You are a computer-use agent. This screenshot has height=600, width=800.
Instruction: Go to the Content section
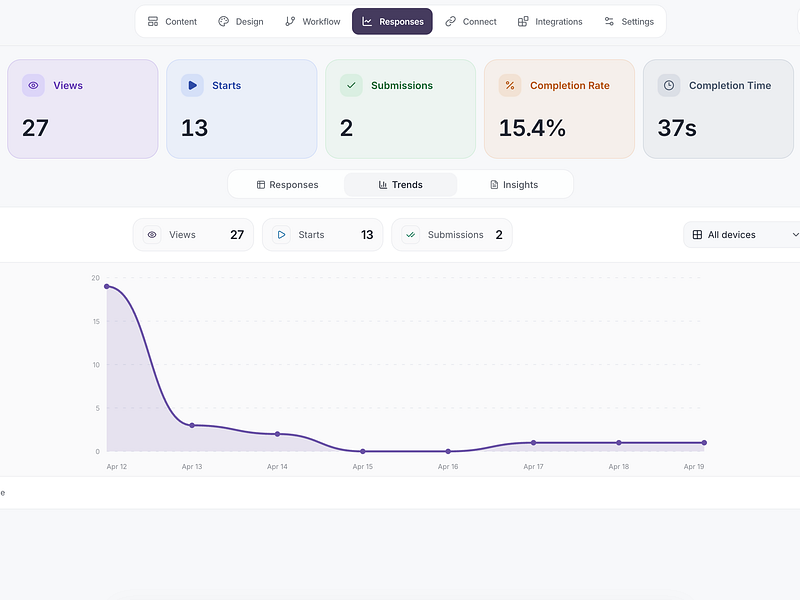click(172, 21)
